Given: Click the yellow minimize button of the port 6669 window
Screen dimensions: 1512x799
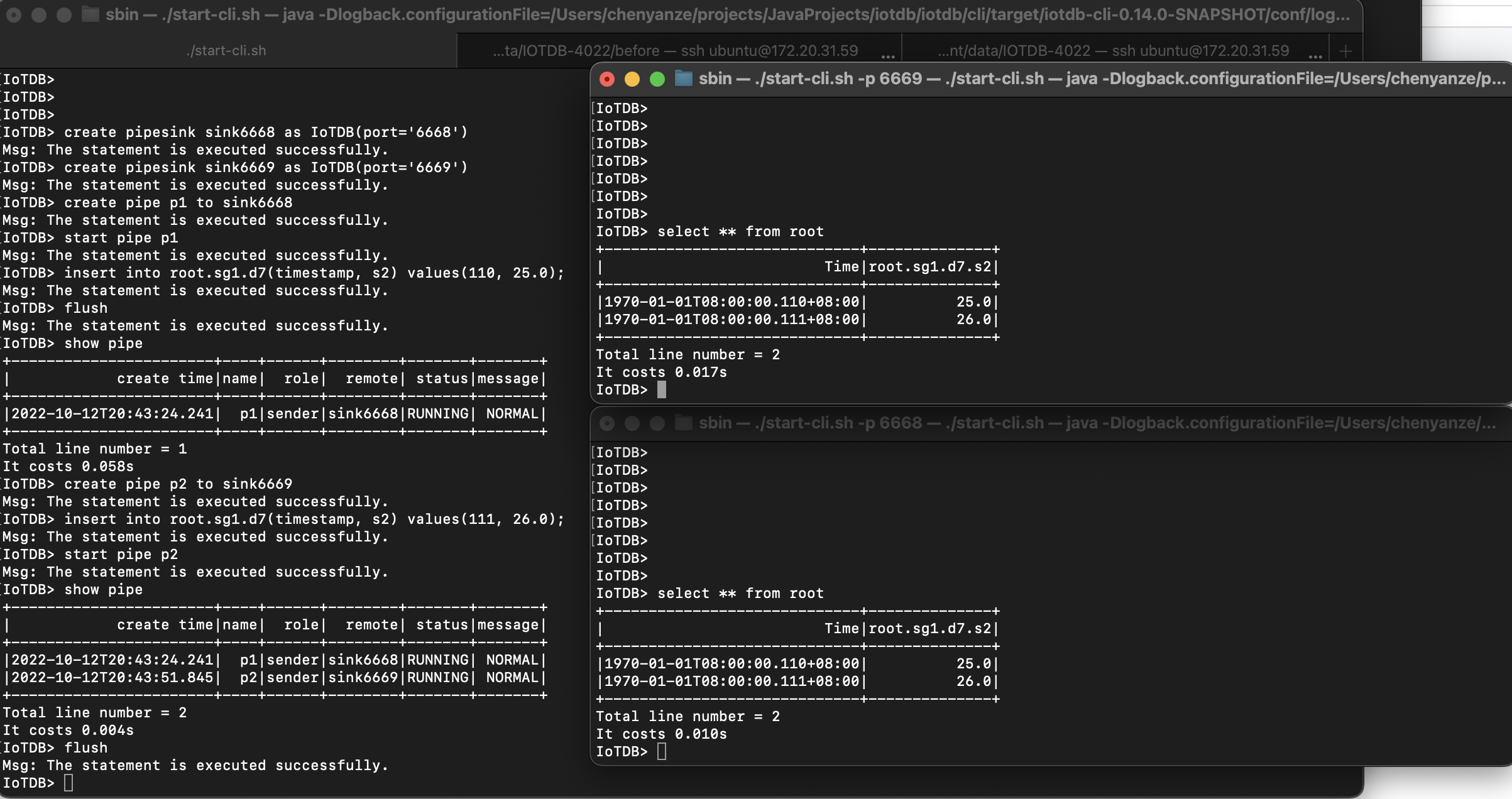Looking at the screenshot, I should point(632,79).
